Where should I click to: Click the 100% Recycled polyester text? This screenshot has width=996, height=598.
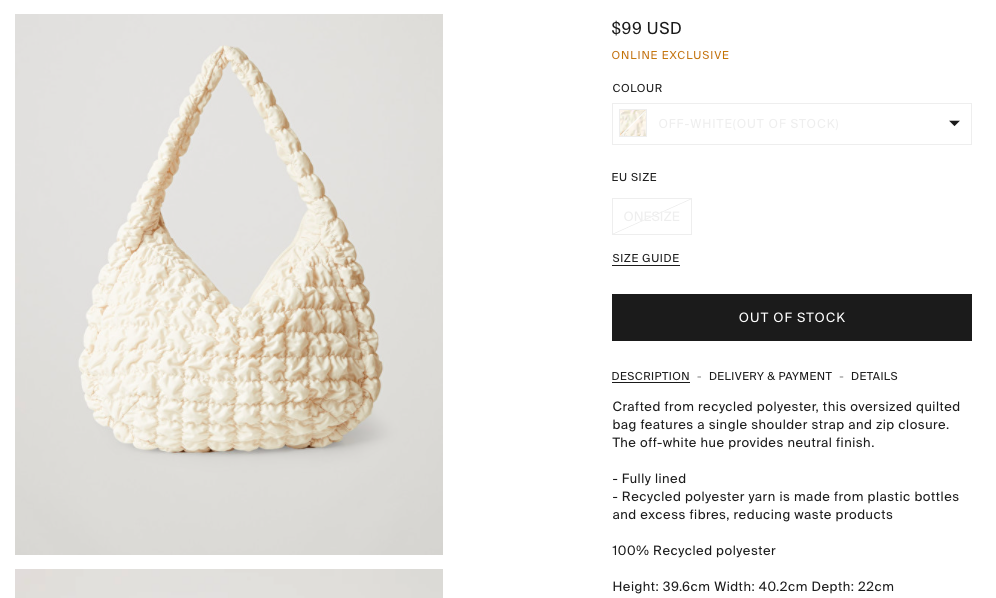click(x=693, y=550)
